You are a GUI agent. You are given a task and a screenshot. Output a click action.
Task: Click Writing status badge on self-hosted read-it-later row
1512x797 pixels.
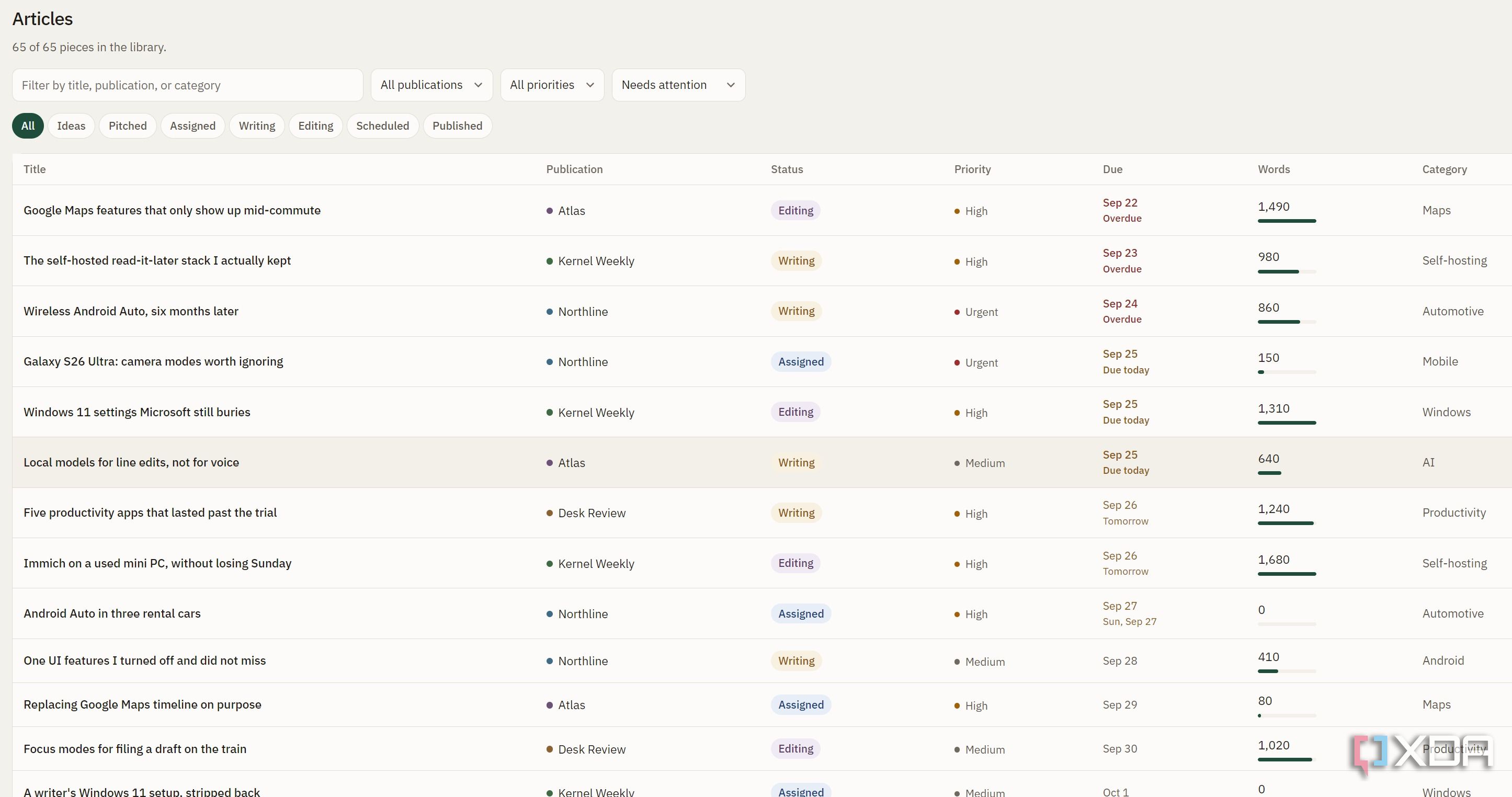tap(796, 260)
